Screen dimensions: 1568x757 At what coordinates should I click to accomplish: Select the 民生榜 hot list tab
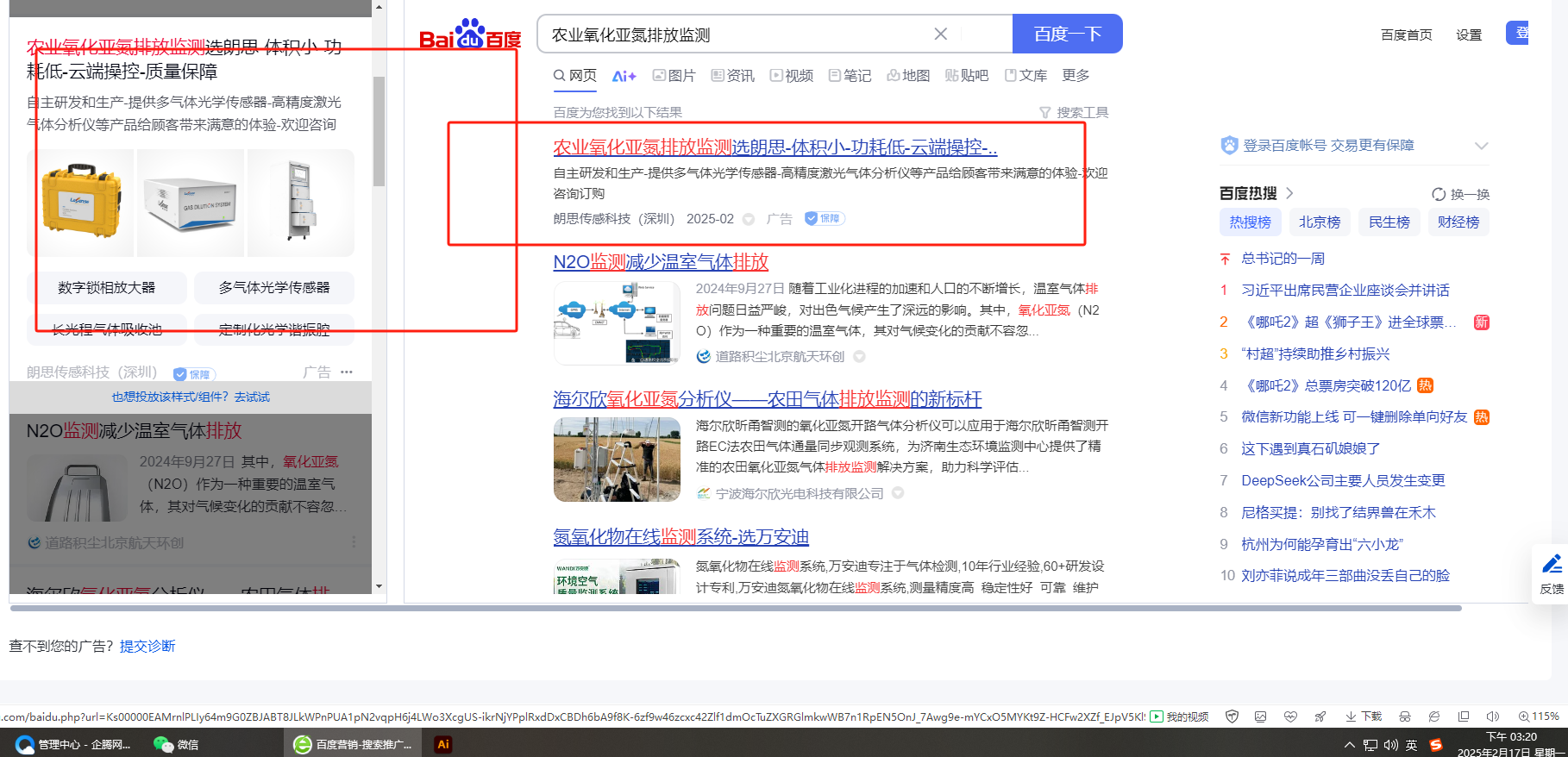(x=1389, y=222)
